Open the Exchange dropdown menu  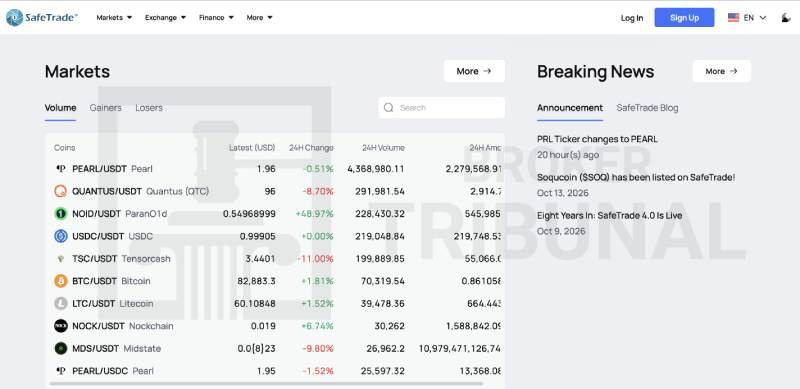165,17
